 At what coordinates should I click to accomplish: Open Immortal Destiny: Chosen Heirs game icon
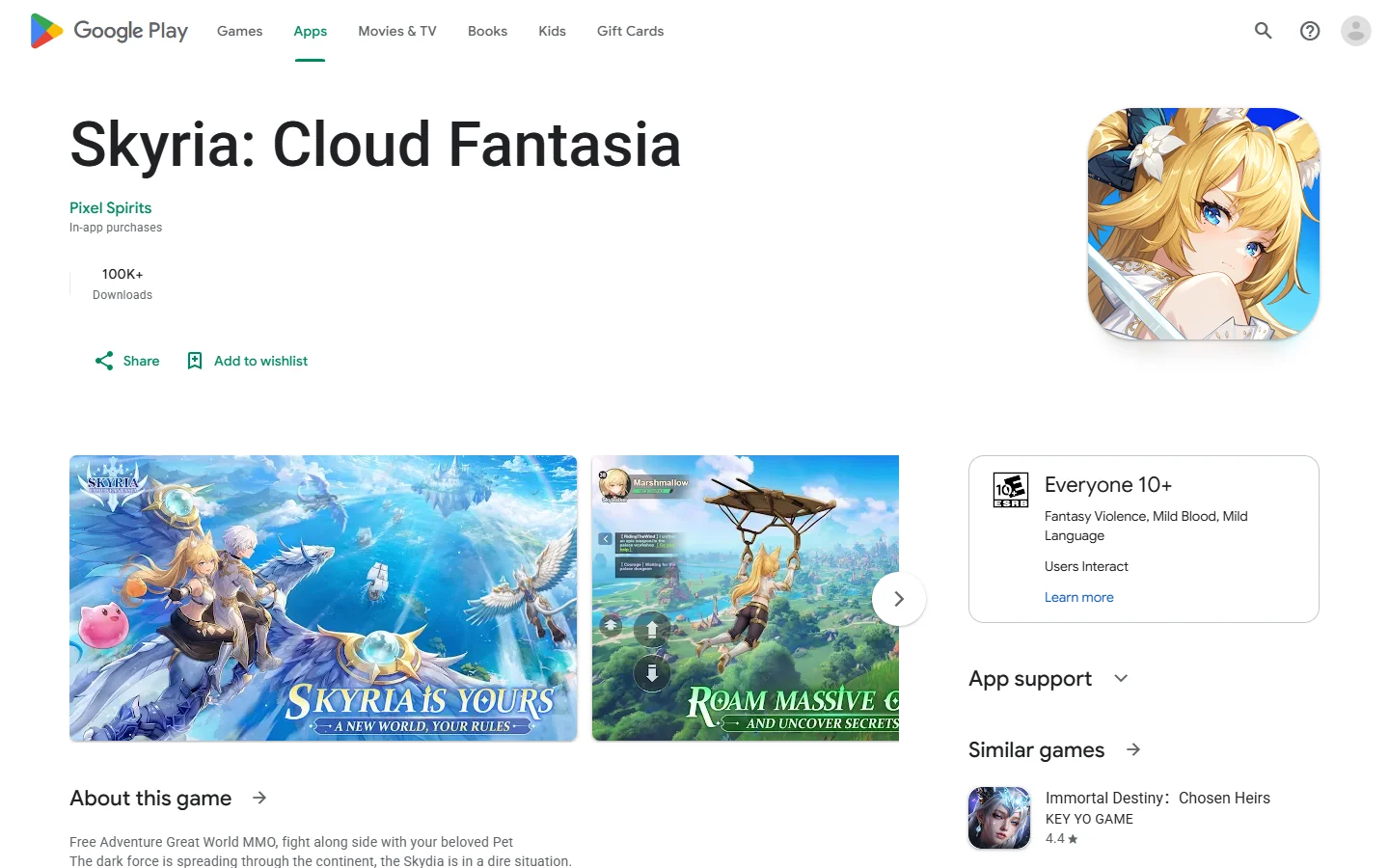[999, 818]
